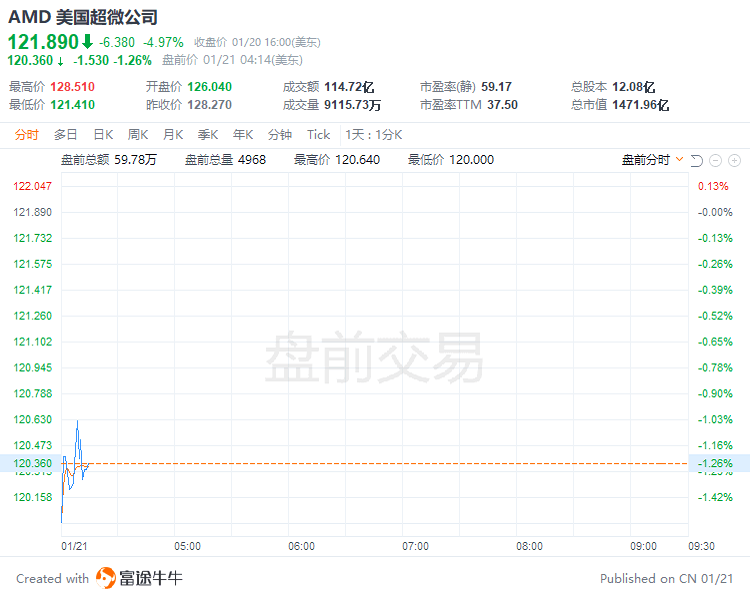Click the Created with text
This screenshot has width=750, height=599.
pos(53,578)
